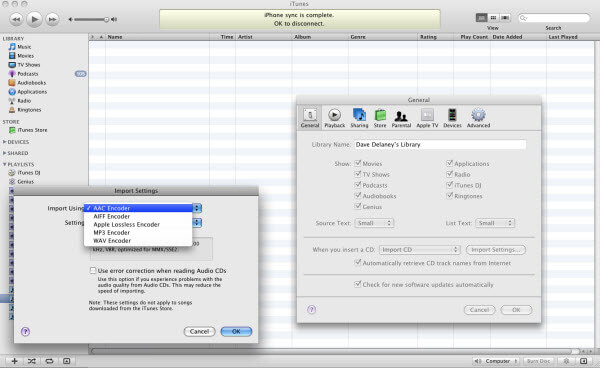Image resolution: width=600 pixels, height=368 pixels.
Task: Open Source Text size dropdown
Action: tap(374, 223)
